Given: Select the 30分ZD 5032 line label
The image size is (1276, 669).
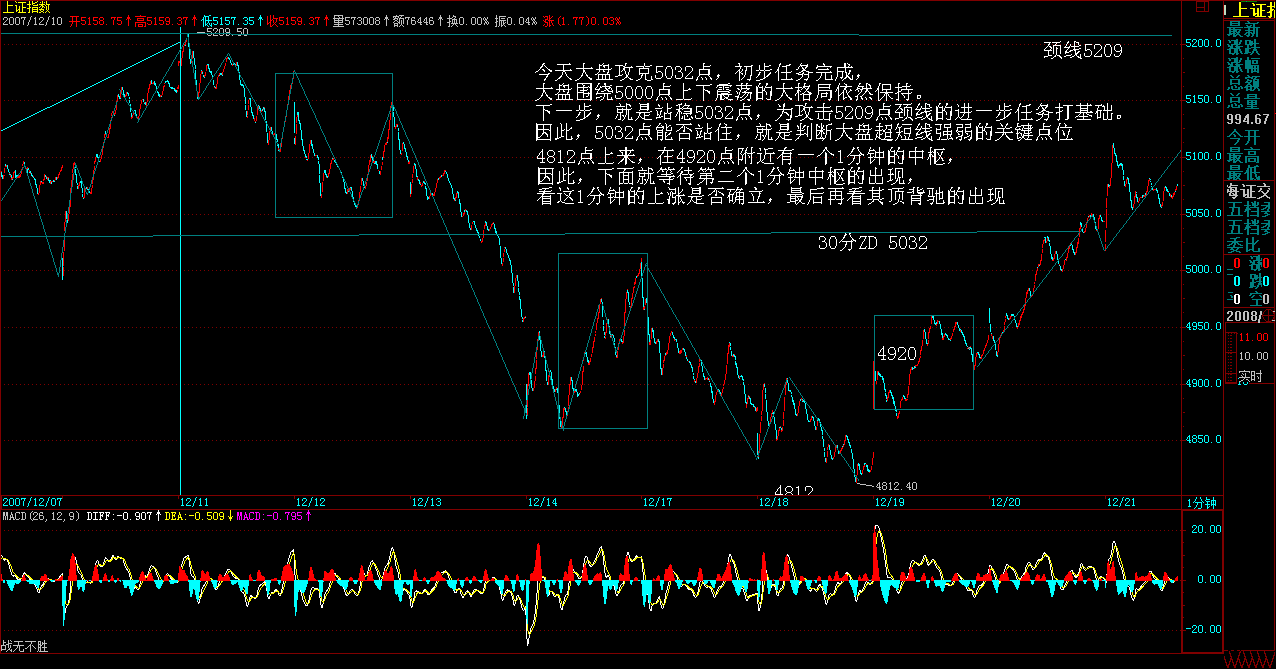Looking at the screenshot, I should [x=872, y=243].
